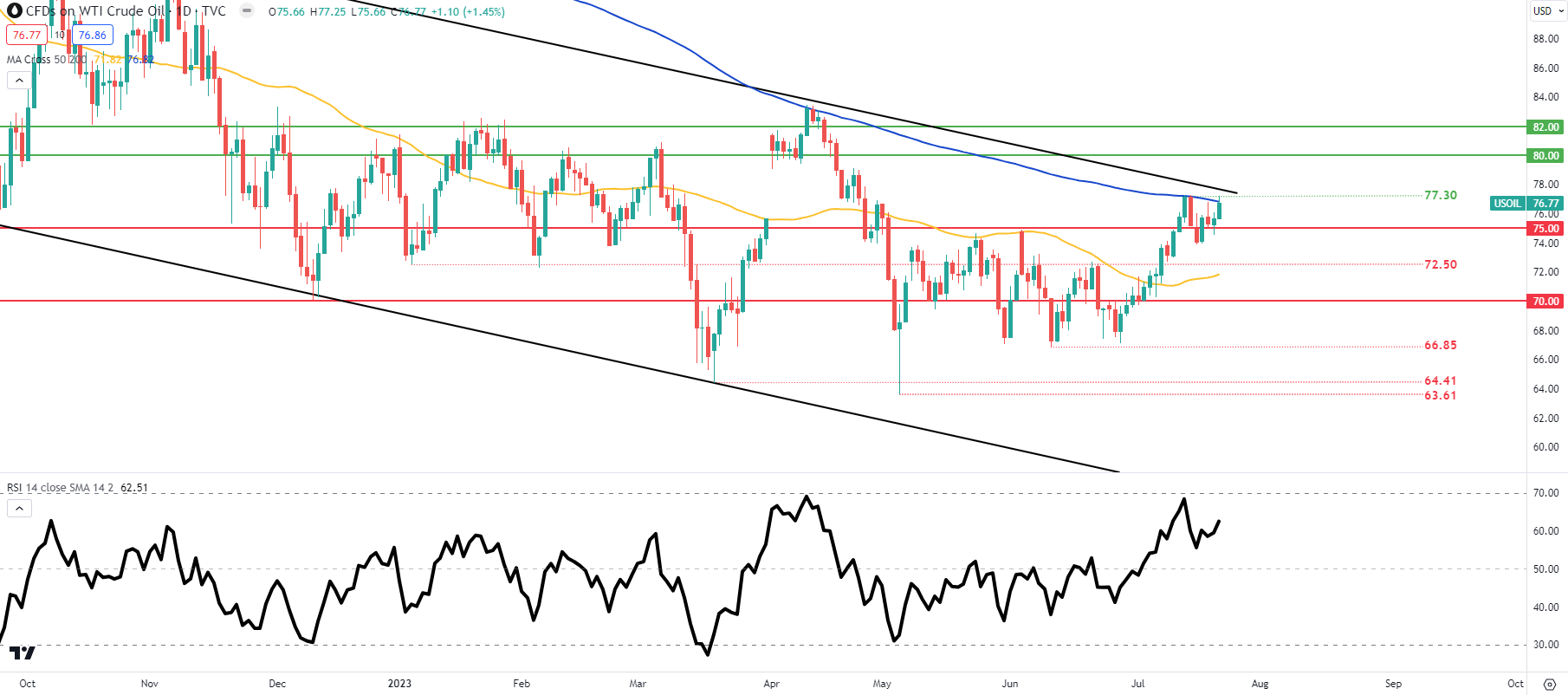This screenshot has width=1568, height=695.
Task: Click the Jul label on time axis
Action: (1137, 684)
